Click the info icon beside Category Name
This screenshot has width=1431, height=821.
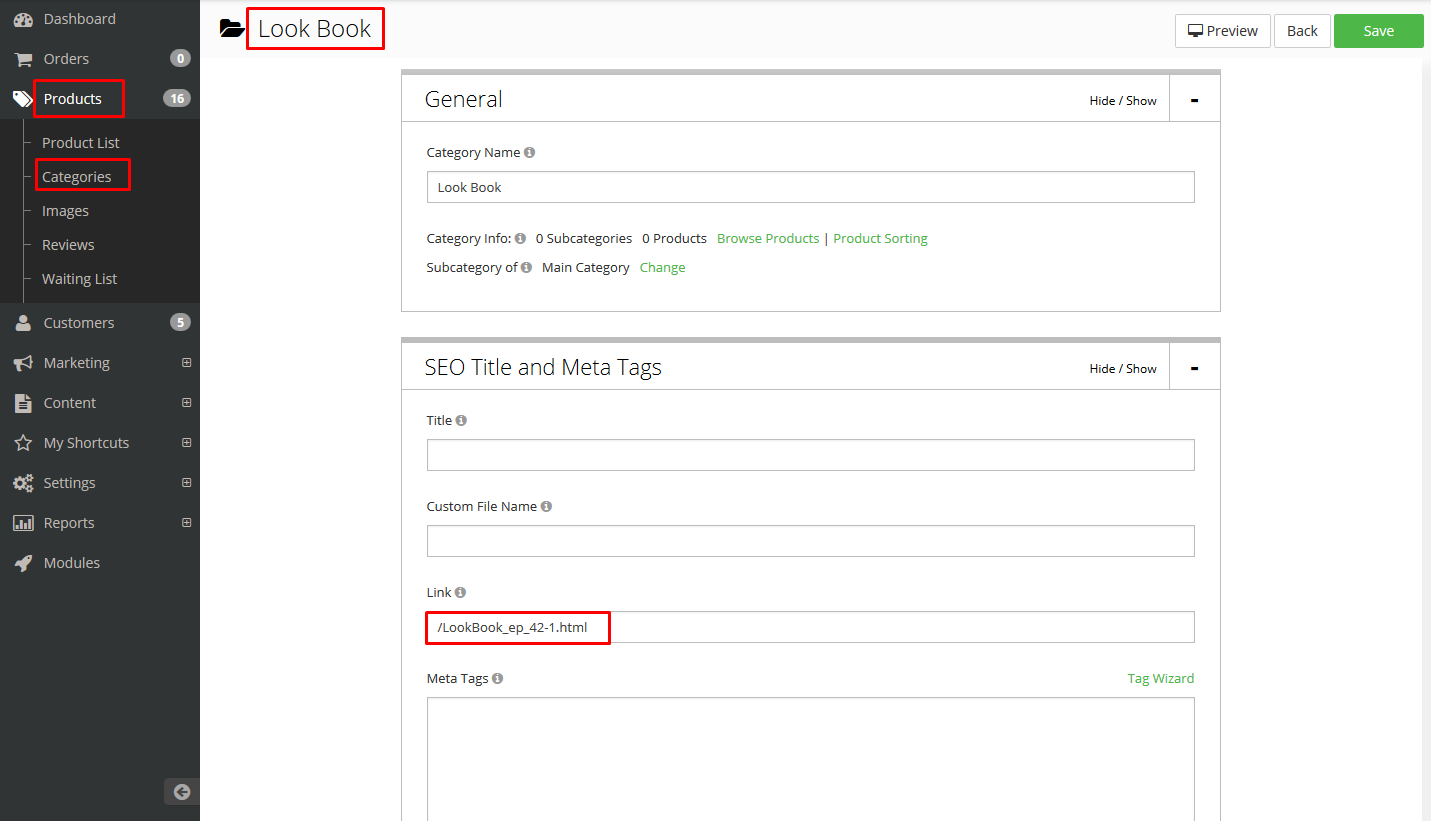[529, 153]
